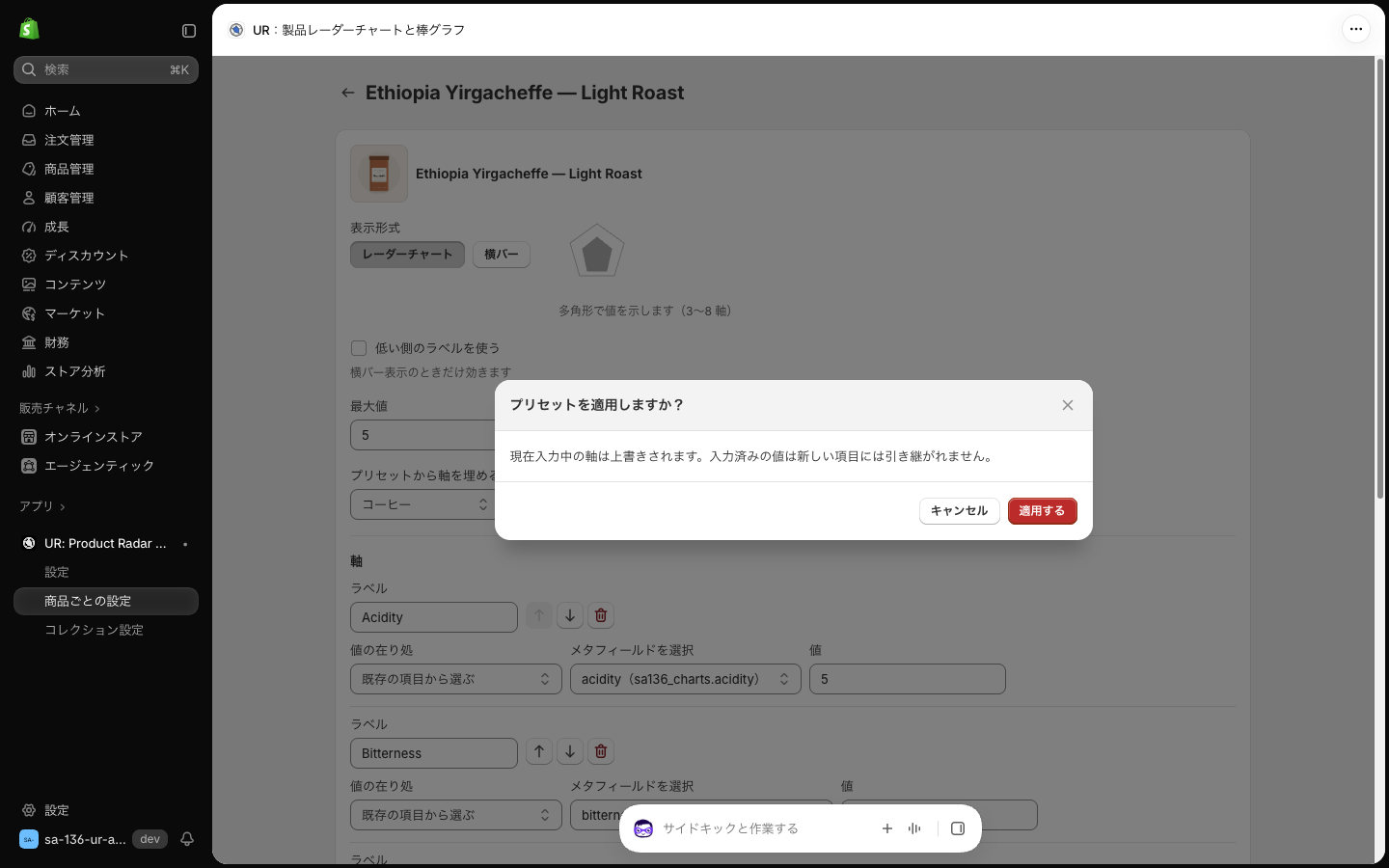Viewport: 1389px width, 868px height.
Task: Click the Sidekick avatar icon
Action: click(x=643, y=828)
